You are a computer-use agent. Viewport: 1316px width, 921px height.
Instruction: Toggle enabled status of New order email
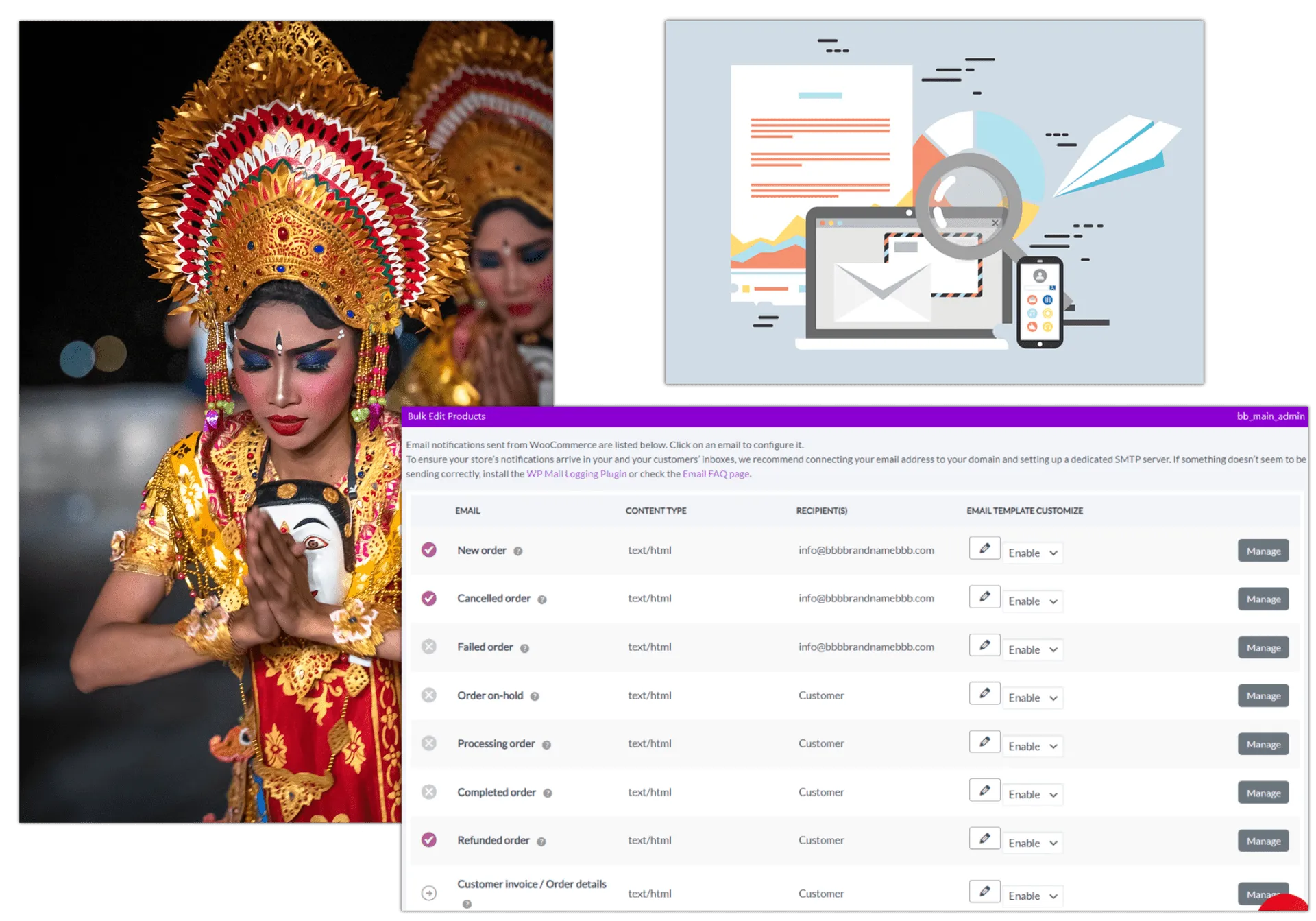click(429, 550)
